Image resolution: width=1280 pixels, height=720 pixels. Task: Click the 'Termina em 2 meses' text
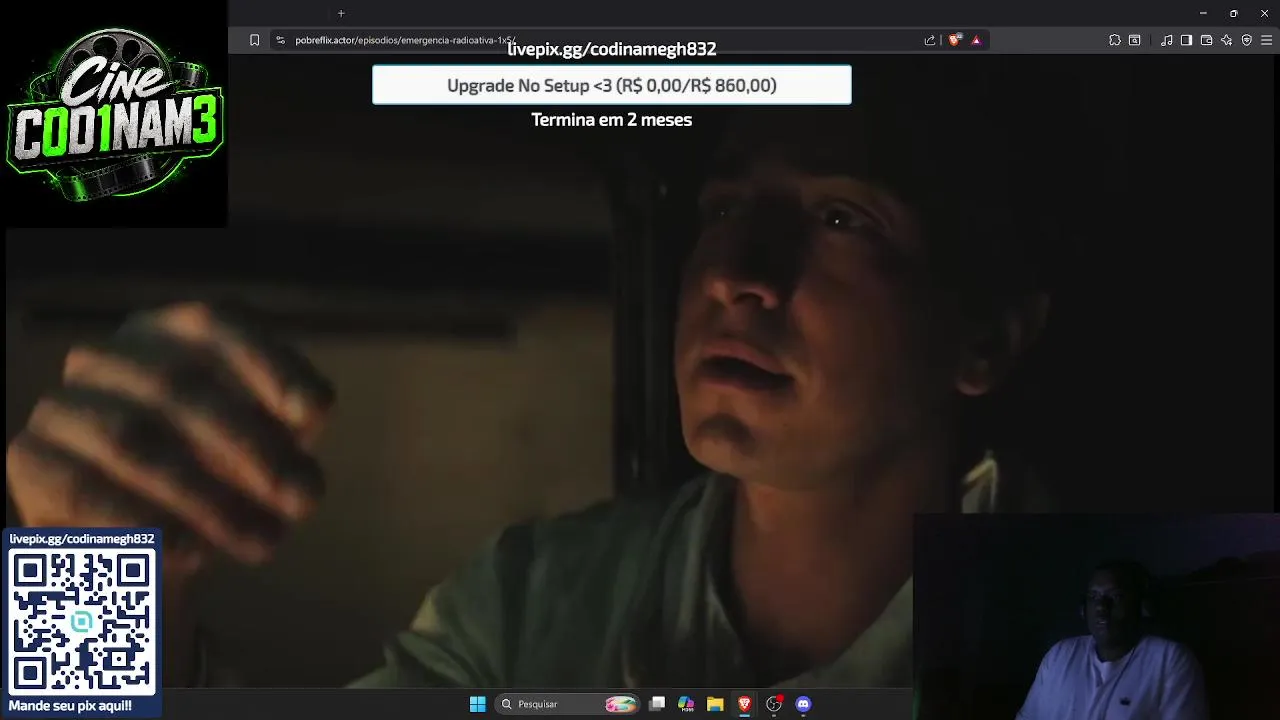(x=612, y=119)
